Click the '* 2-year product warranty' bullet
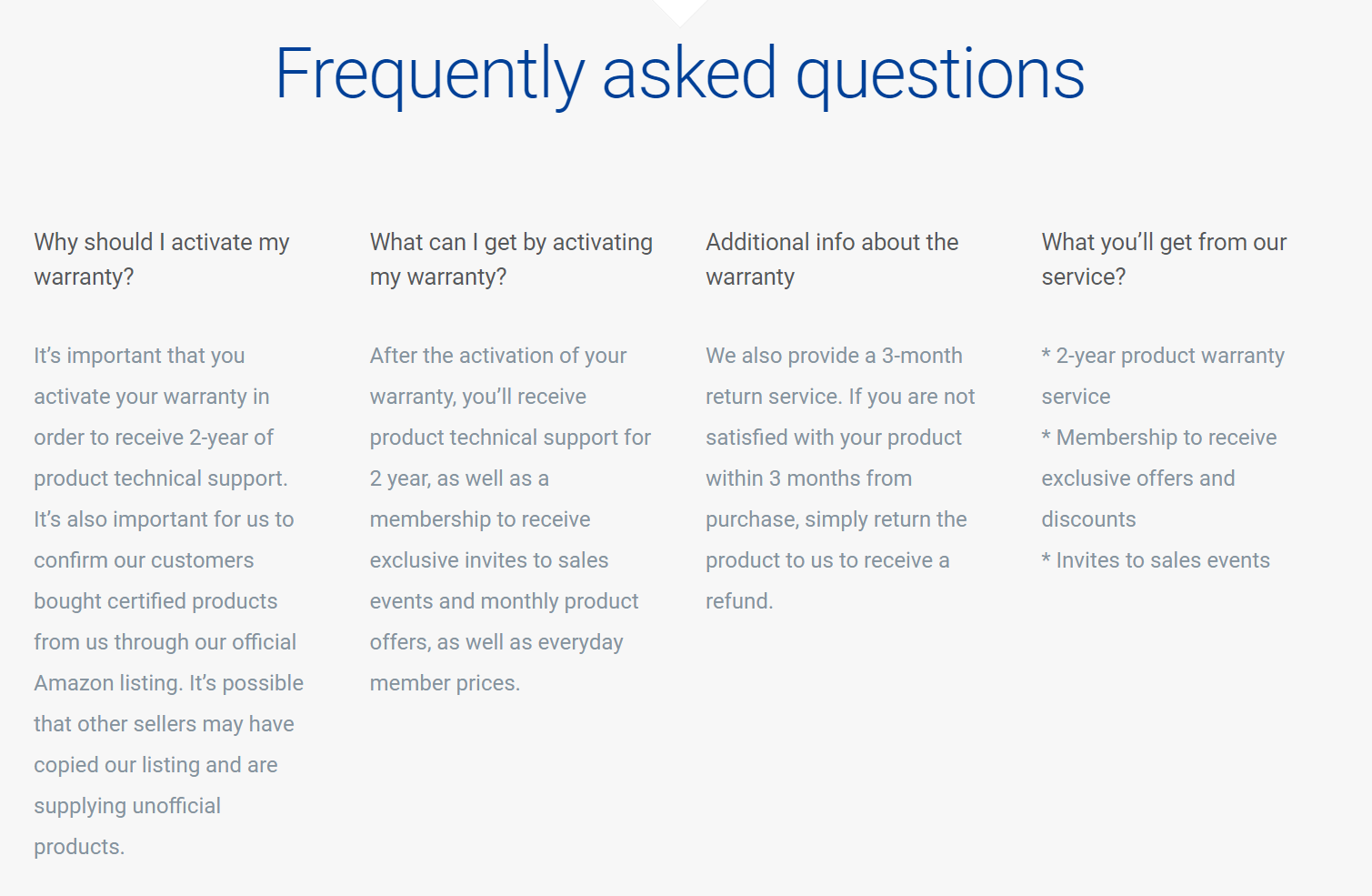The height and width of the screenshot is (896, 1372). (1163, 356)
